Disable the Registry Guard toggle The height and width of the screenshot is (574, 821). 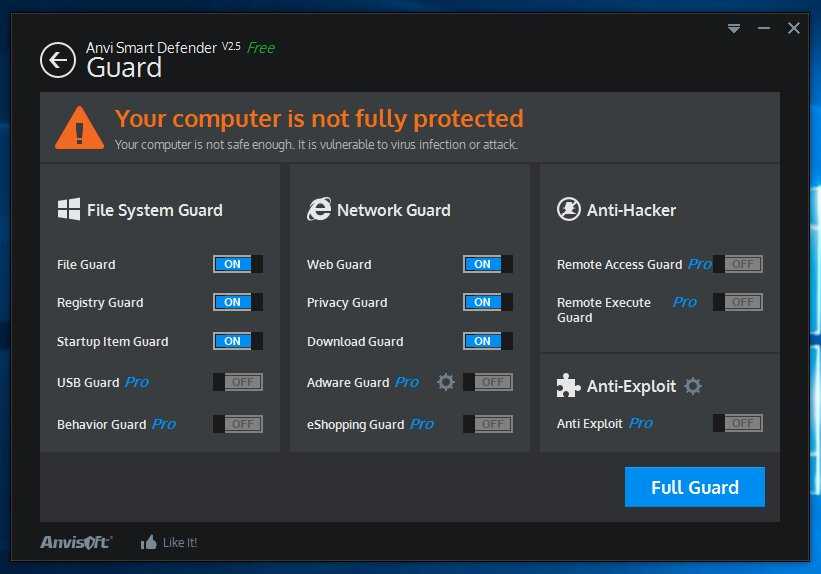[238, 302]
